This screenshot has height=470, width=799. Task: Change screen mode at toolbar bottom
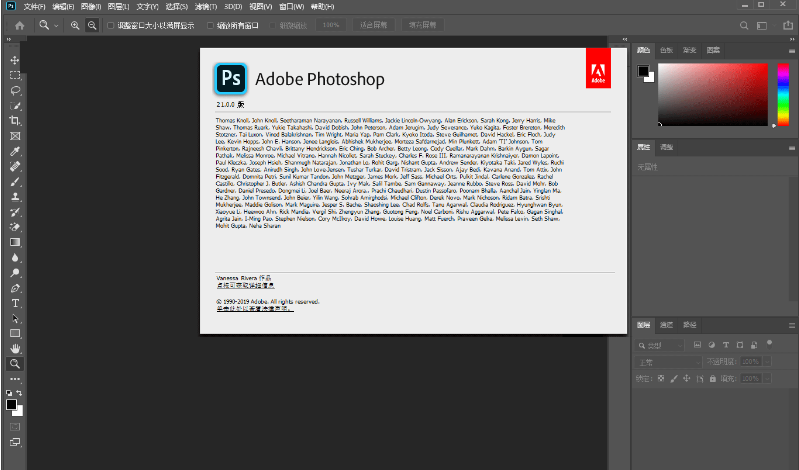click(15, 442)
